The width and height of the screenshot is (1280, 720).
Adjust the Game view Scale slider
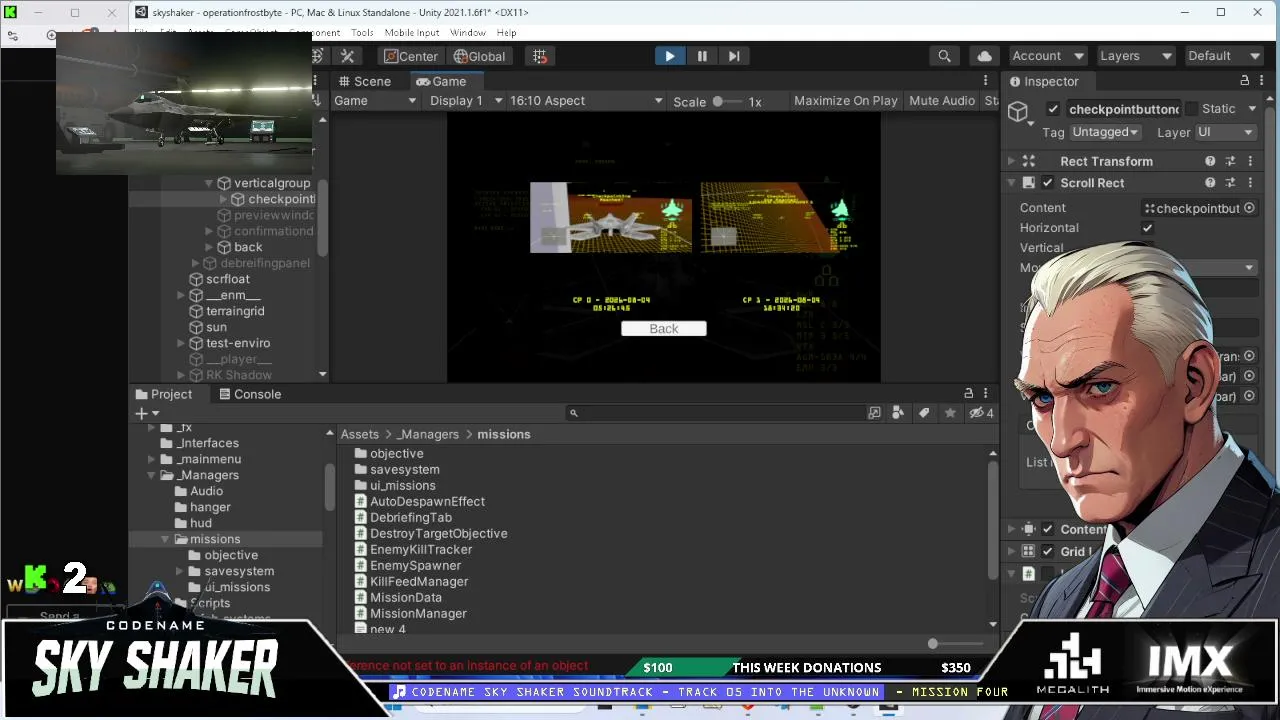728,101
